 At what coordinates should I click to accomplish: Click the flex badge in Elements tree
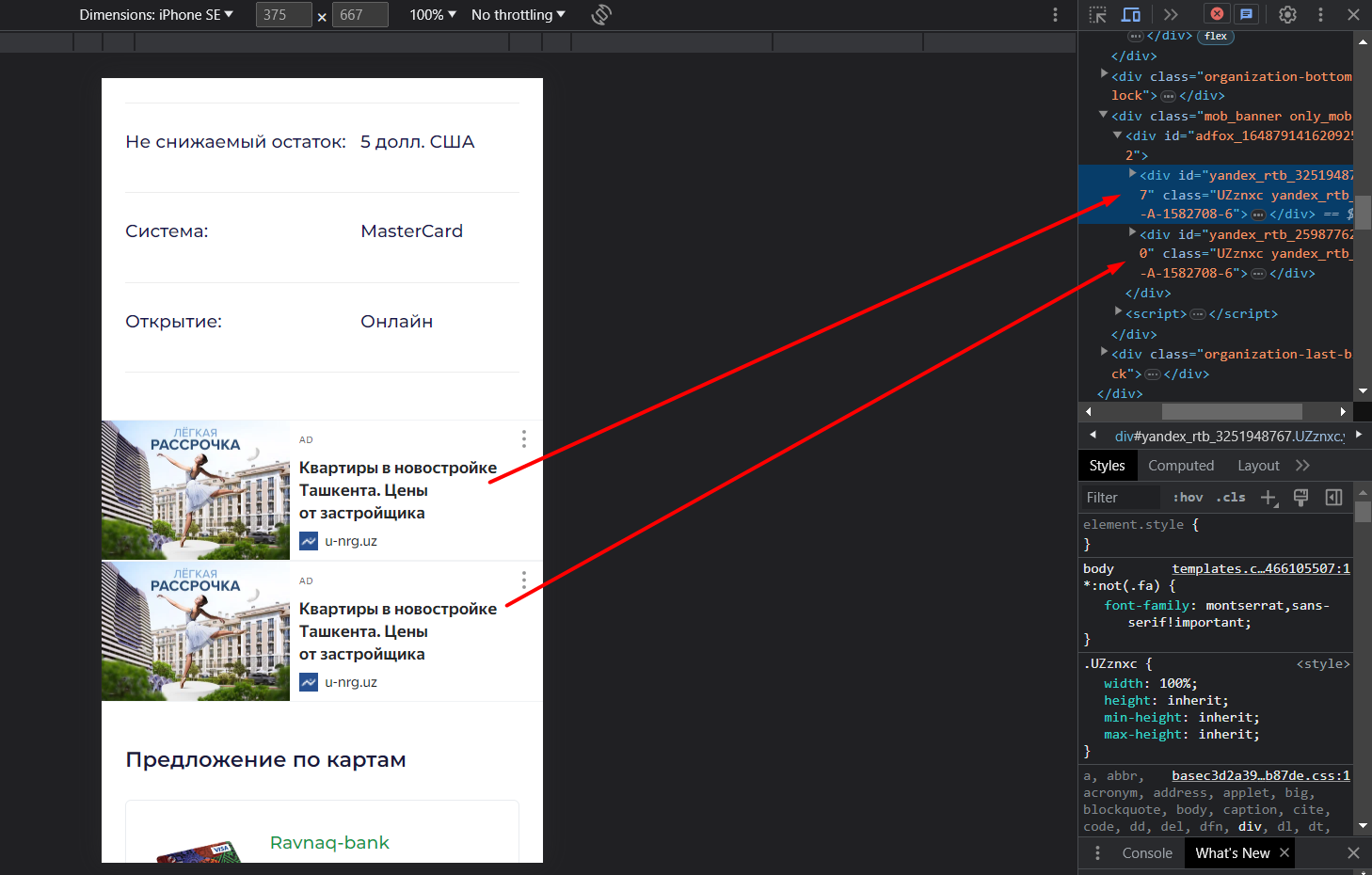(1216, 36)
